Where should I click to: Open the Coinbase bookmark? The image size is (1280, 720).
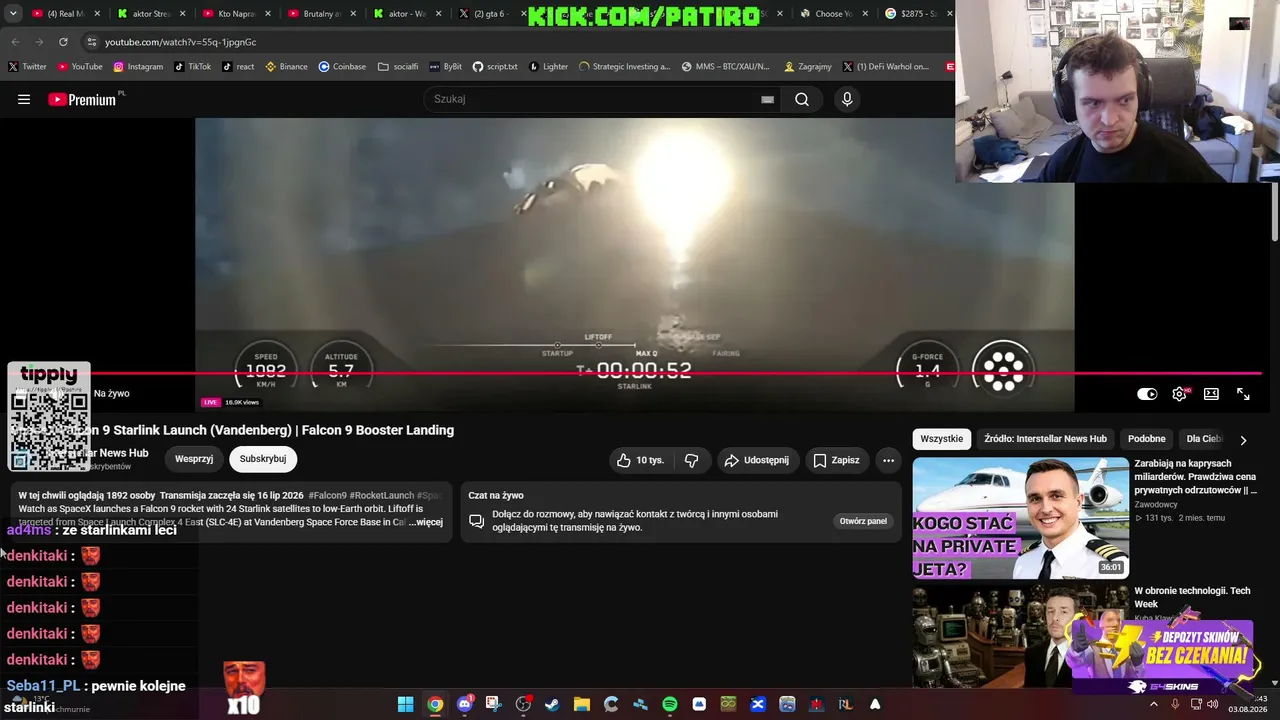pos(342,67)
